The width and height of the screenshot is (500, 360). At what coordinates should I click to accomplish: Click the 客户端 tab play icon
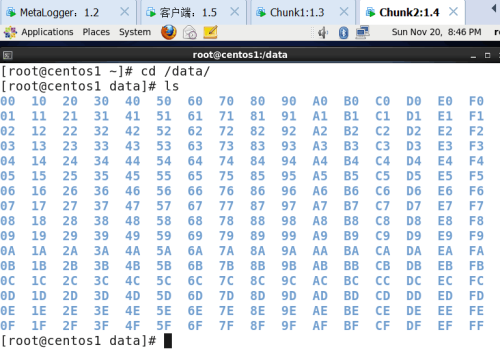[151, 13]
